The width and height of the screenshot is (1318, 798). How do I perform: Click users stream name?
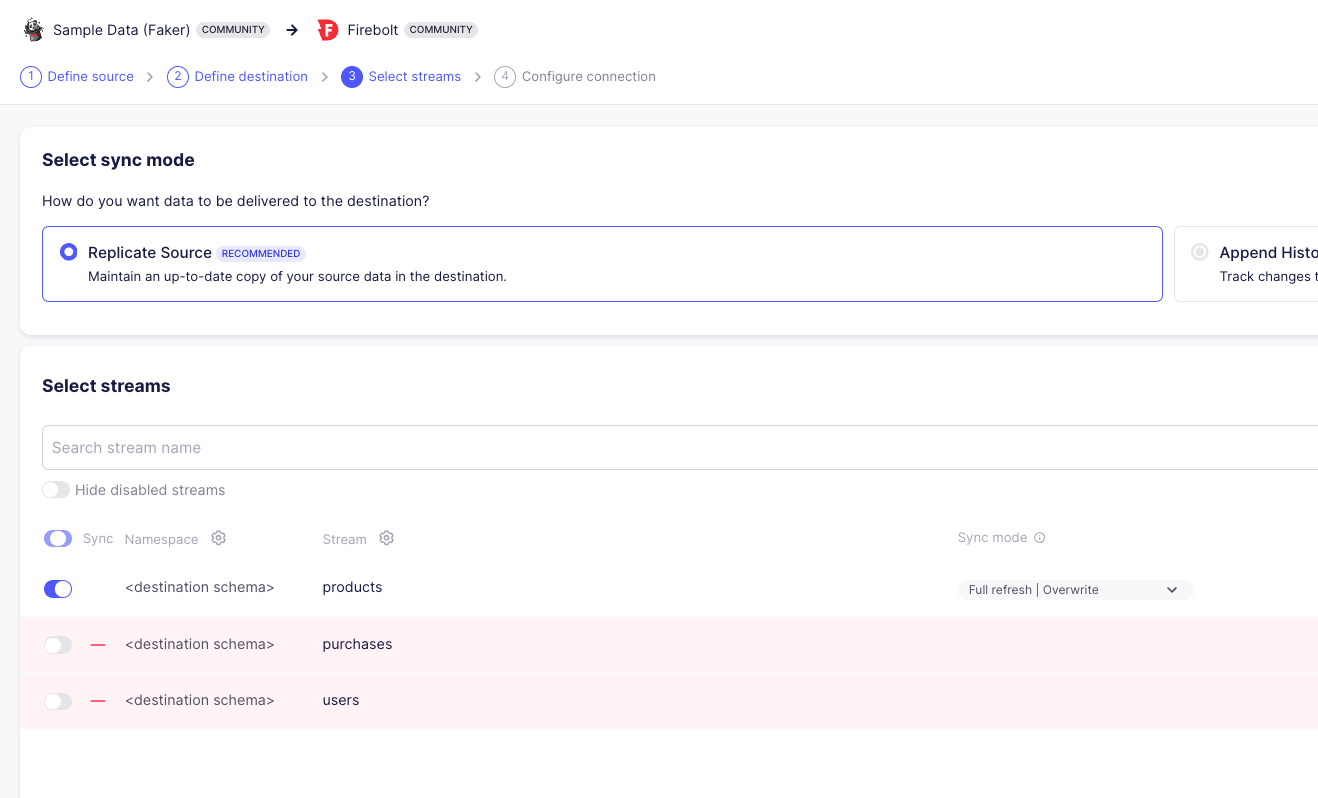[x=341, y=700]
